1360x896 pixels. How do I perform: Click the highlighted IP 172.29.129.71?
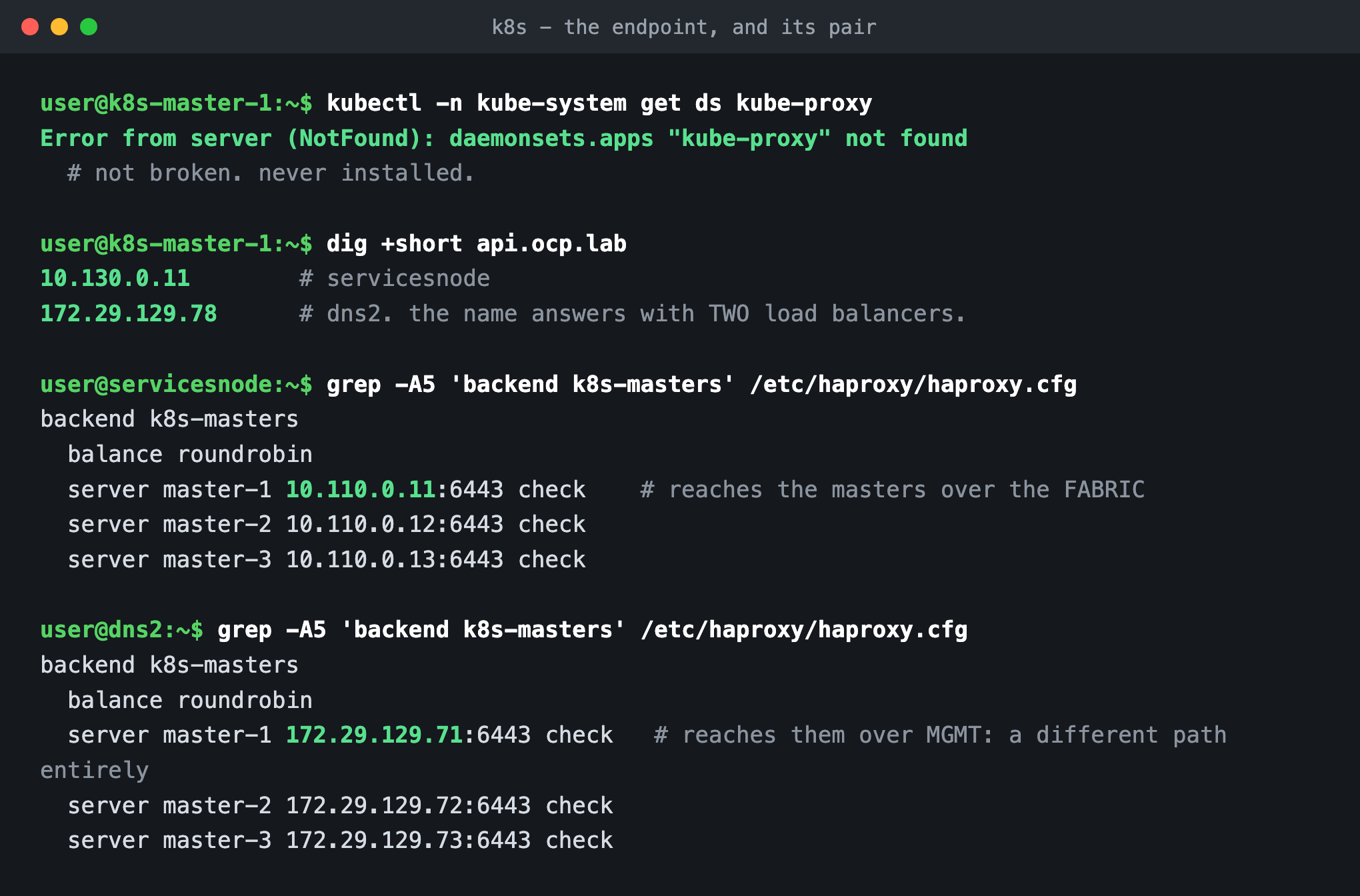click(375, 735)
